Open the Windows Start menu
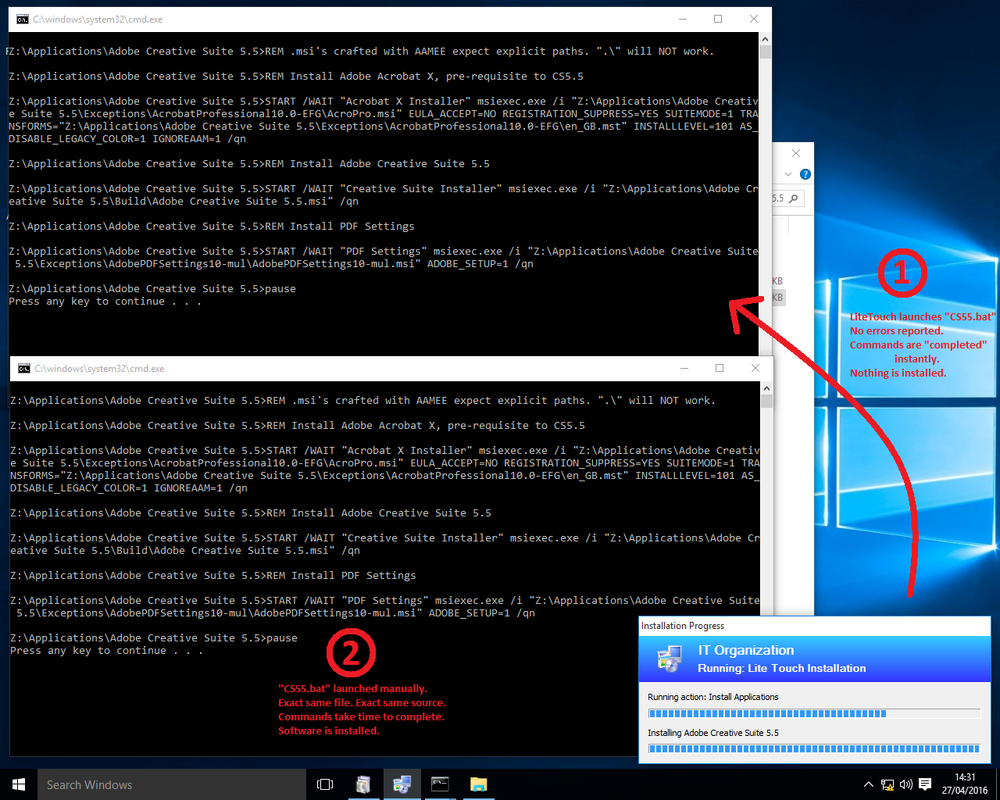The height and width of the screenshot is (800, 1000). point(18,785)
